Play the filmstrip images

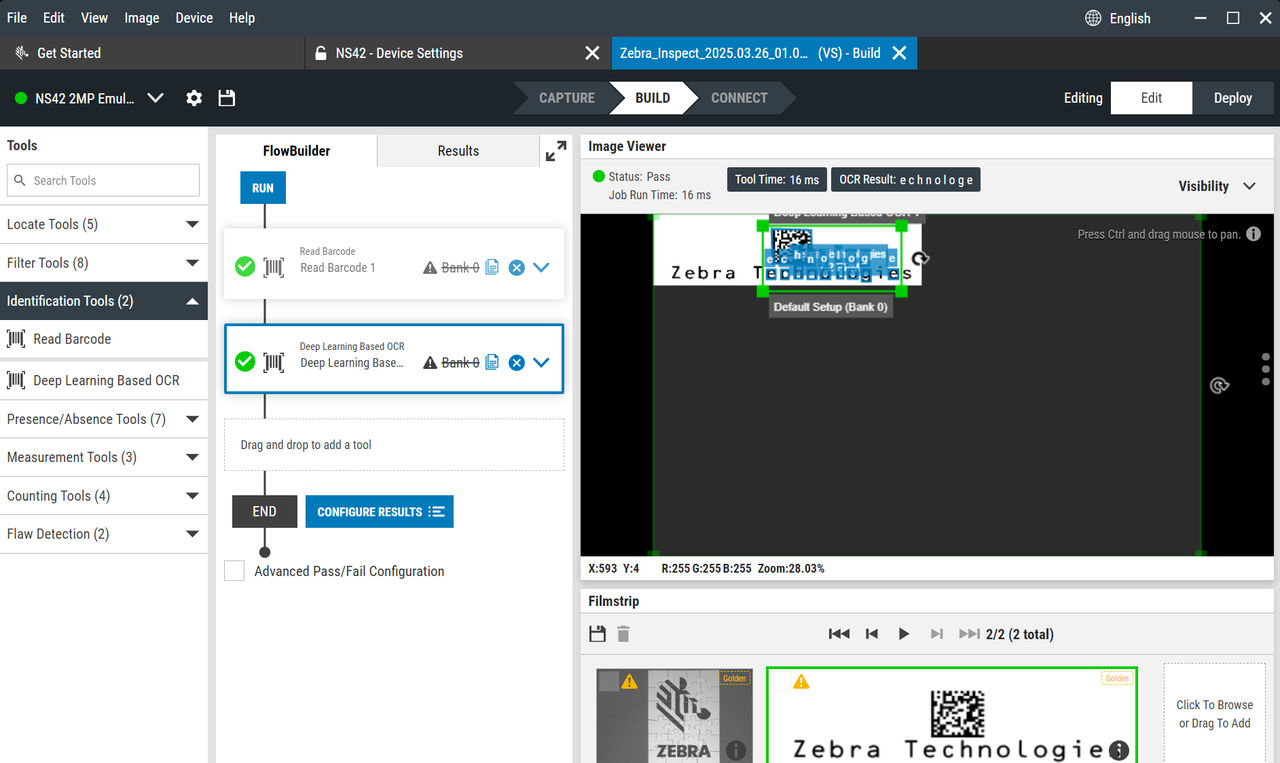904,634
